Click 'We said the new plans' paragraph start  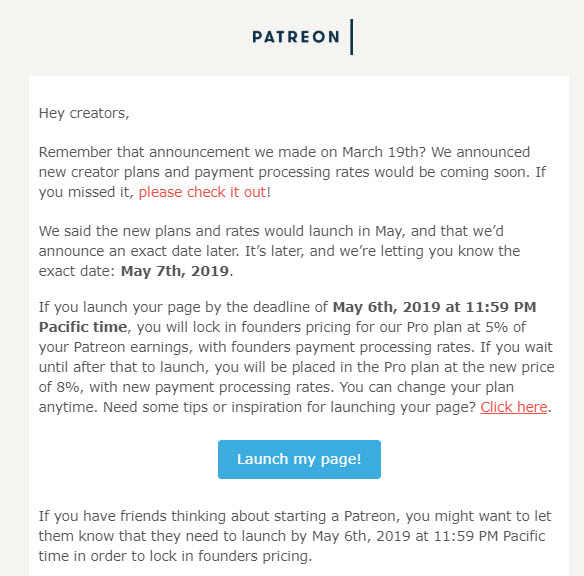click(117, 231)
